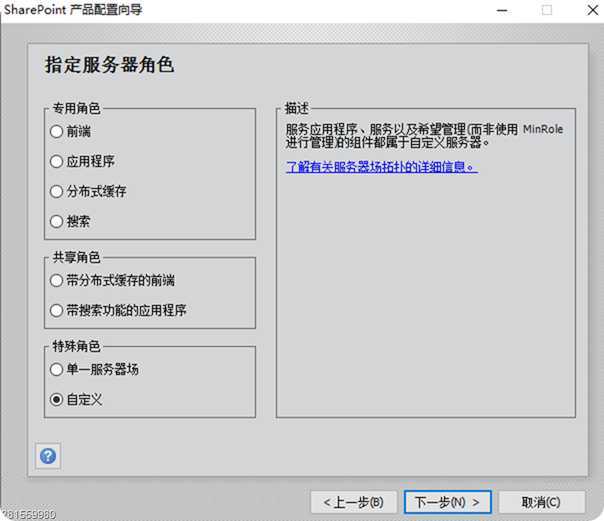Click the 描述 group label

[296, 108]
